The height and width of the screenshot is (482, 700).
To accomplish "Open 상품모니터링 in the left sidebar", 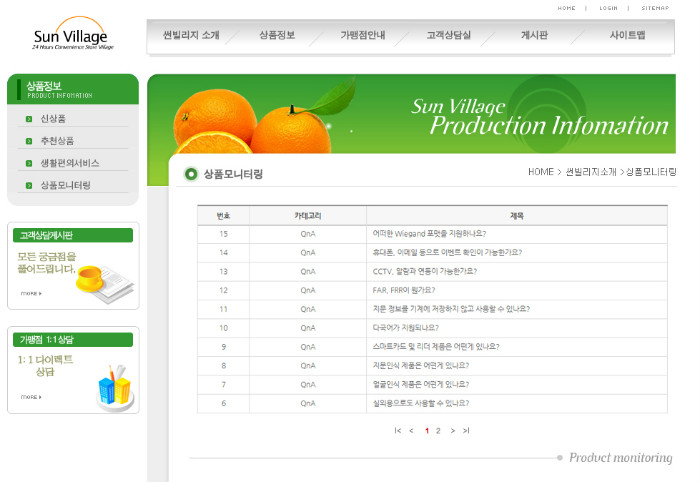I will pos(65,185).
